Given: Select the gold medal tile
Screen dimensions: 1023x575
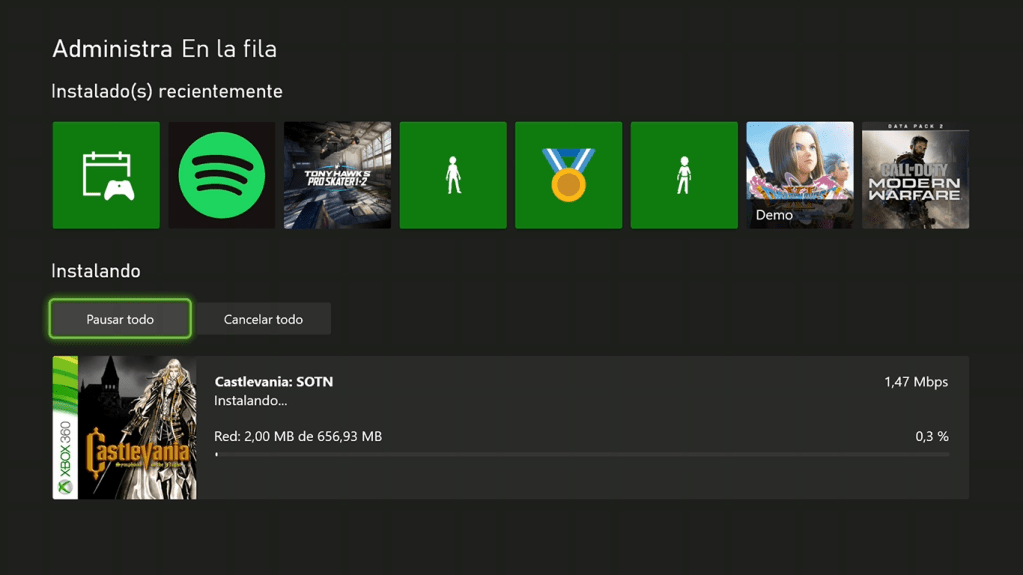Looking at the screenshot, I should coord(568,175).
